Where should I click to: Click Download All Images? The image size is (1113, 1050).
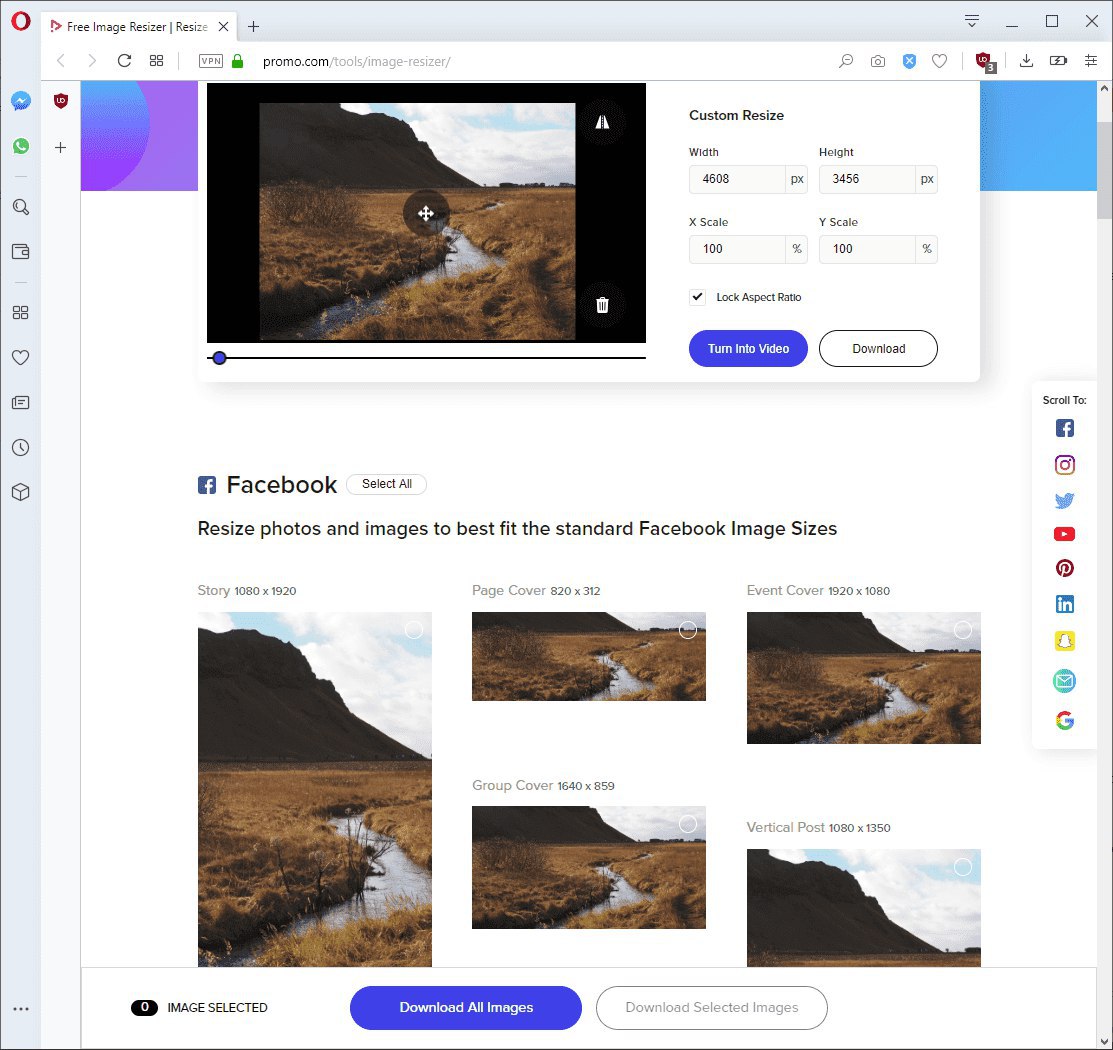(x=466, y=1007)
